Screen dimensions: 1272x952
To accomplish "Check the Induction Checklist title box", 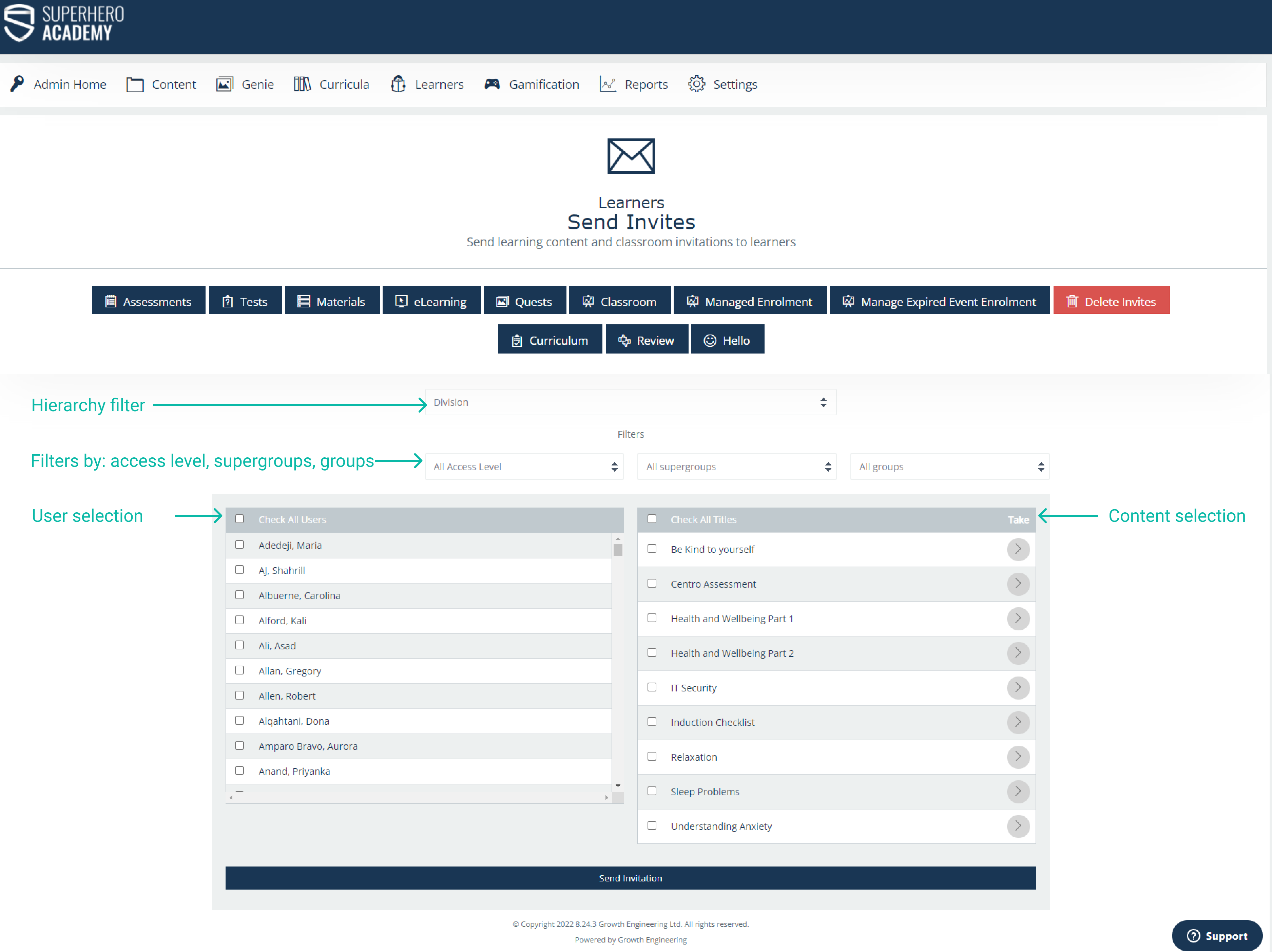I will 652,721.
